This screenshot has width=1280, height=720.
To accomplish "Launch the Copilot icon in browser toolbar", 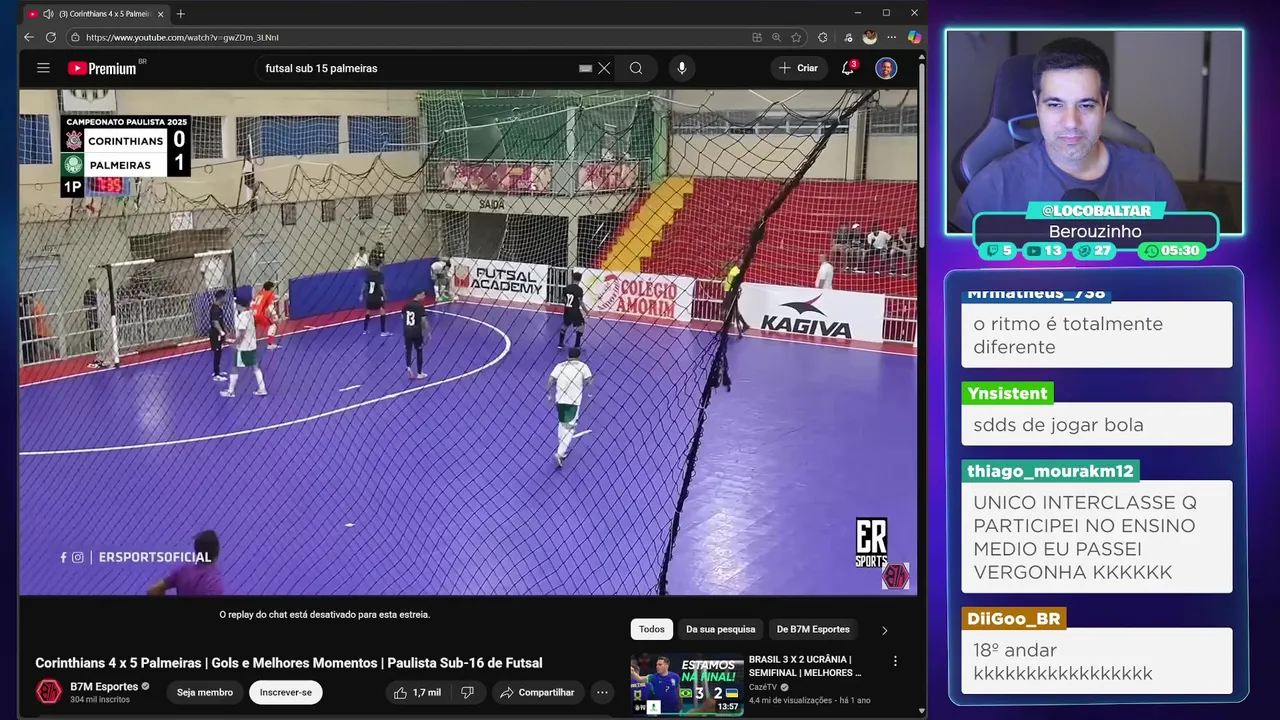I will click(914, 37).
